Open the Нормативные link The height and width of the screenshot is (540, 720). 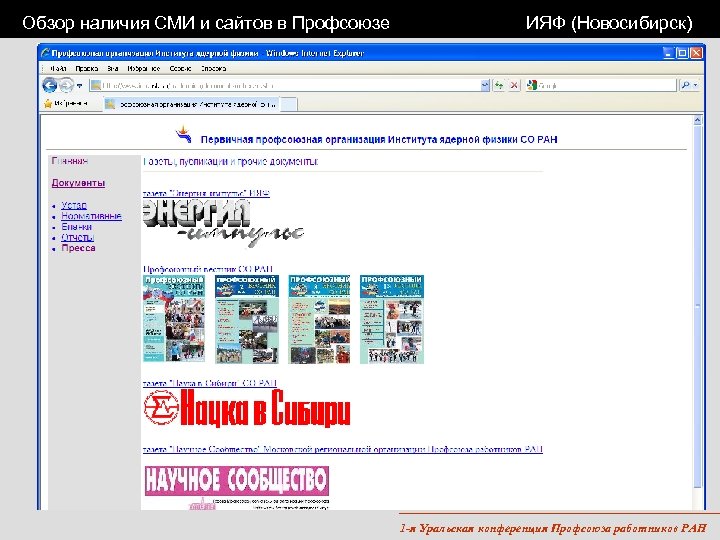point(91,216)
